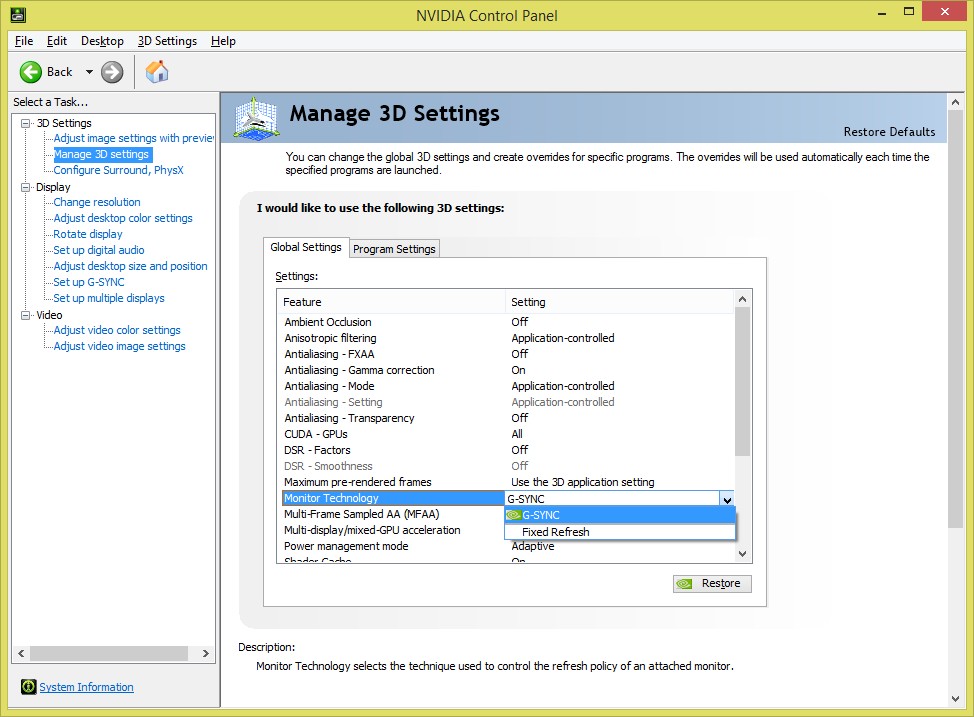Viewport: 974px width, 717px height.
Task: Click the settings list scroll-up arrow
Action: coord(742,299)
